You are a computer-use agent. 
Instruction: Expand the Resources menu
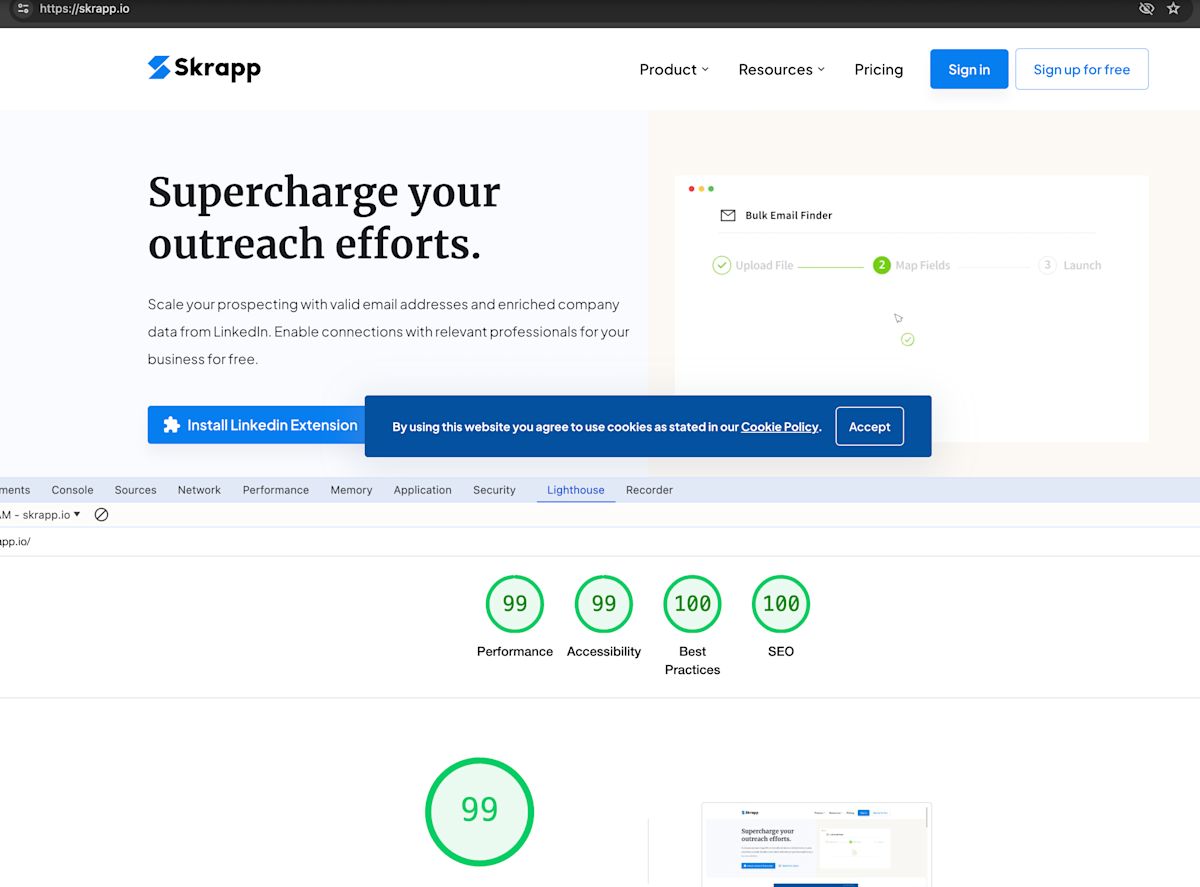[782, 69]
